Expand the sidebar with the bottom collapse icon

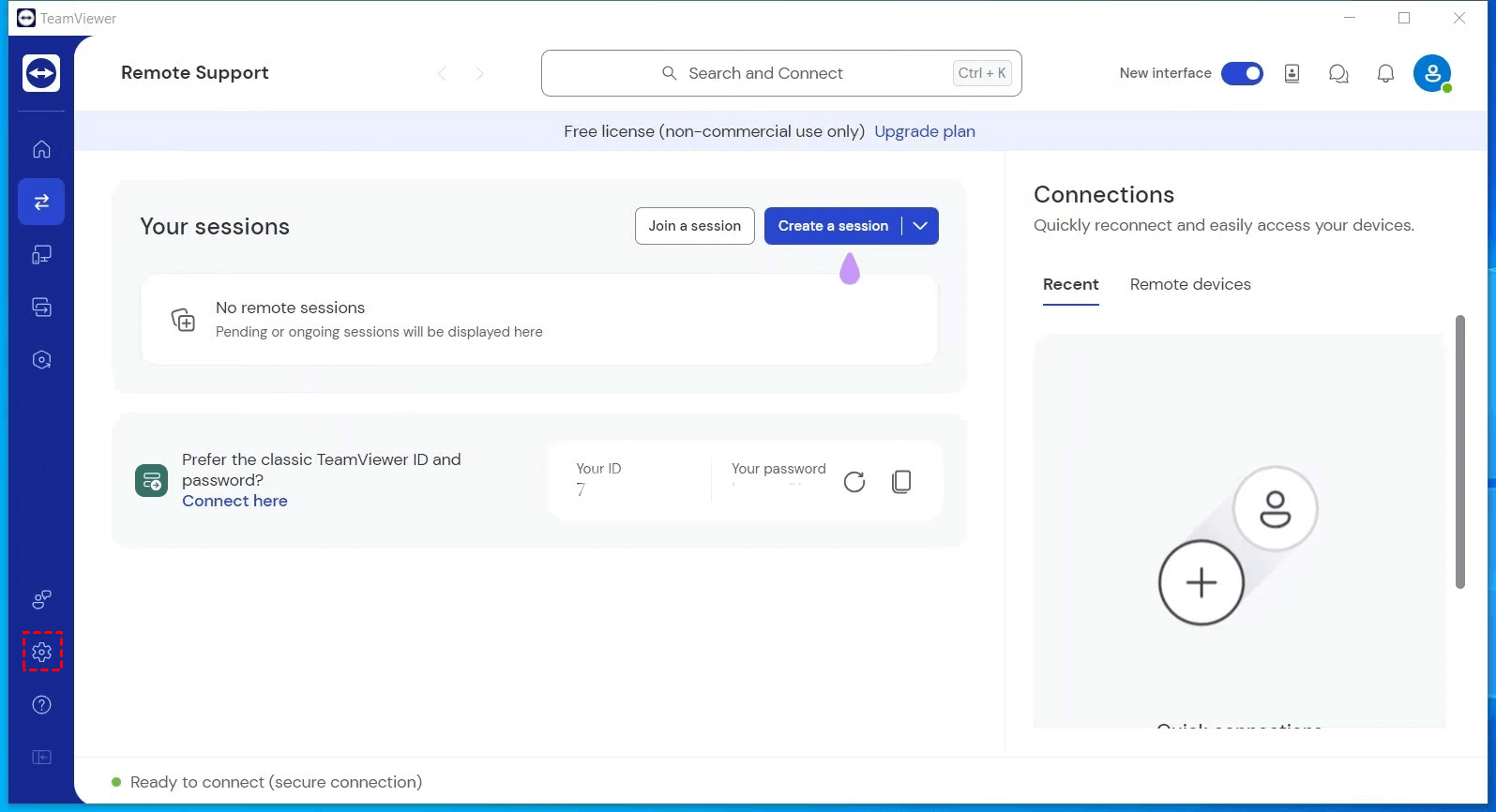(41, 758)
